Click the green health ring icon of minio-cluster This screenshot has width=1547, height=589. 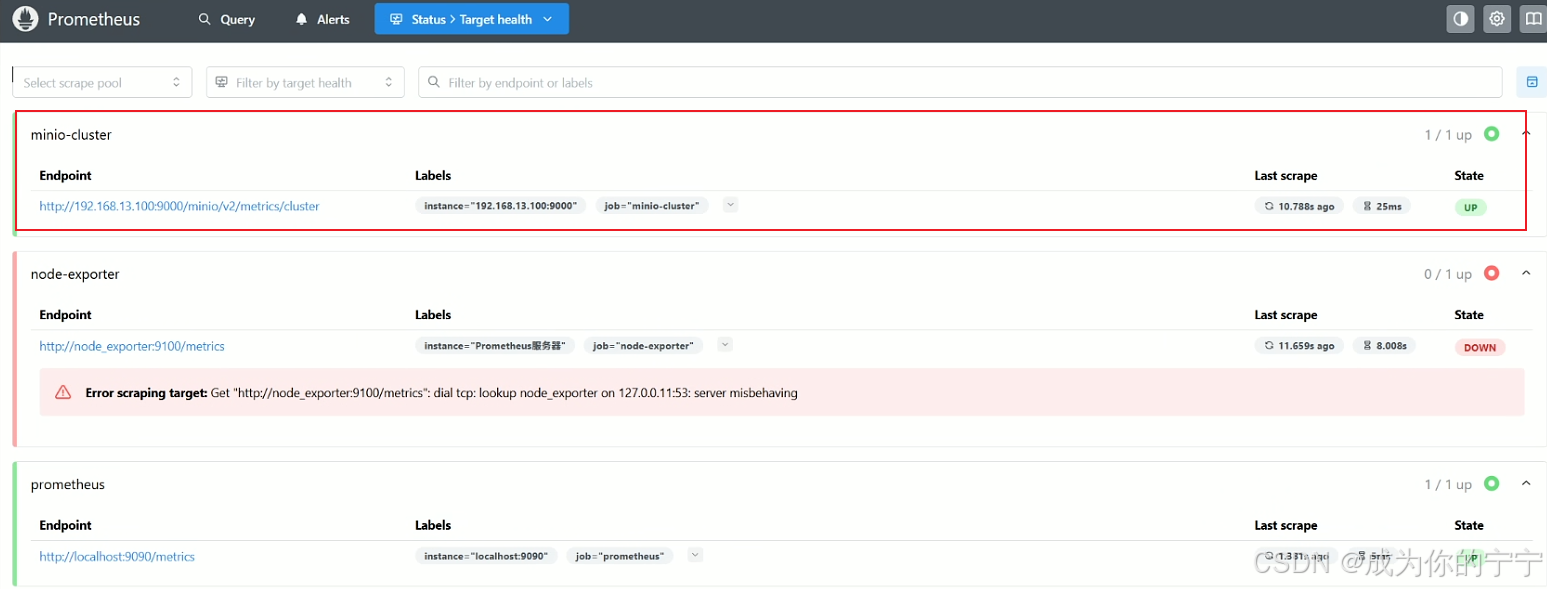point(1491,134)
